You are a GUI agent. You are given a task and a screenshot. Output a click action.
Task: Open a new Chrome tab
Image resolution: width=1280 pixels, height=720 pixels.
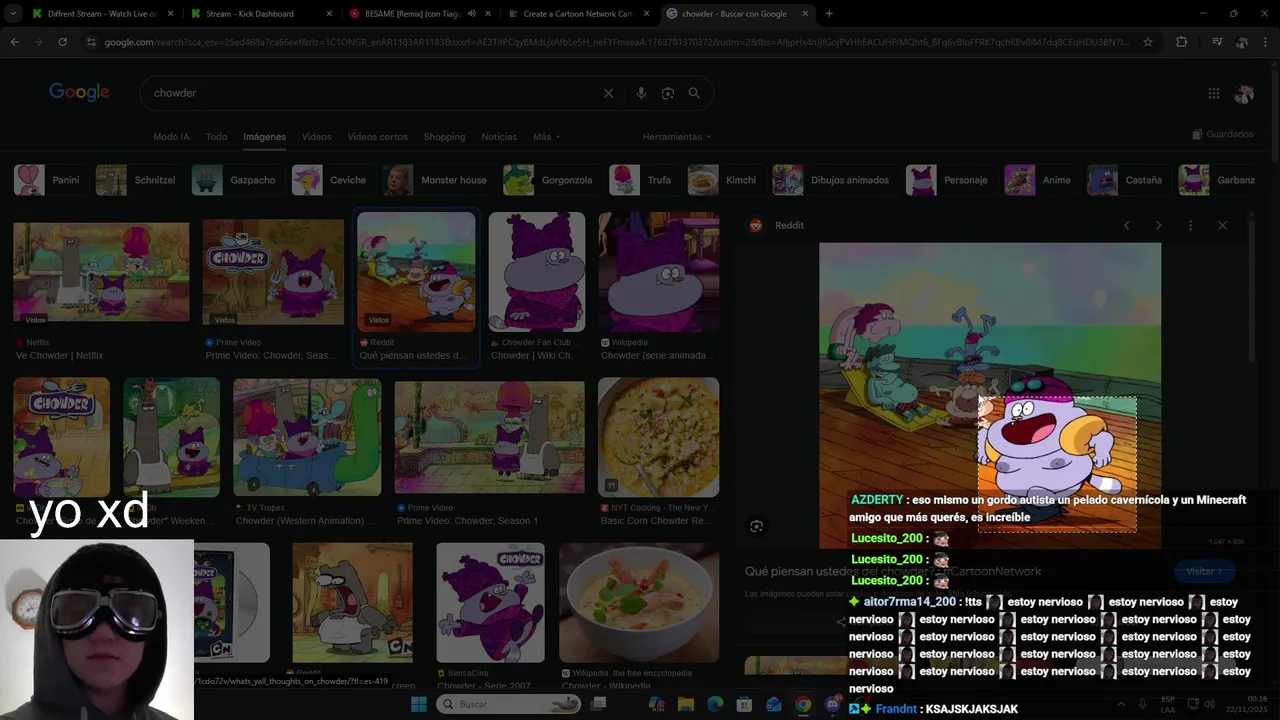[x=829, y=13]
